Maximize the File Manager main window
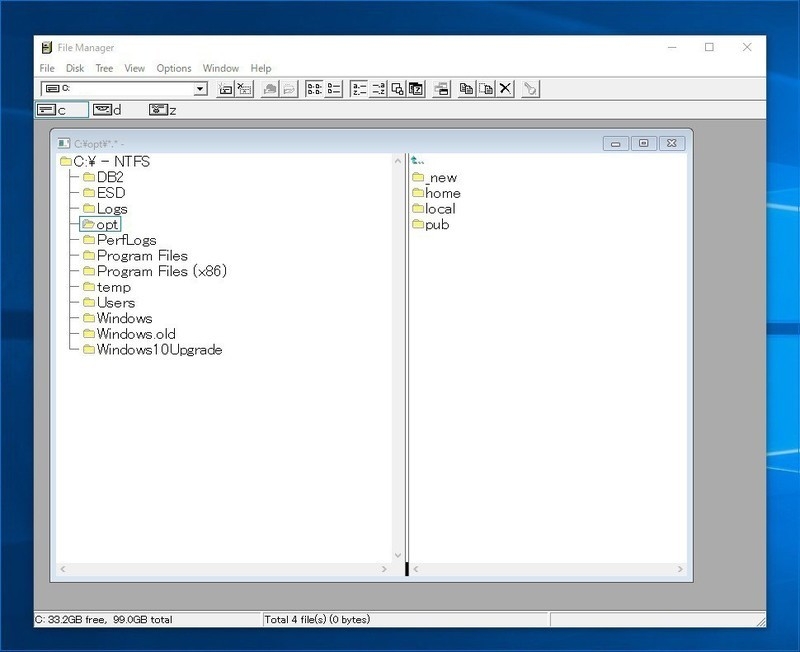Screen dimensions: 800x652 pyautogui.click(x=709, y=47)
